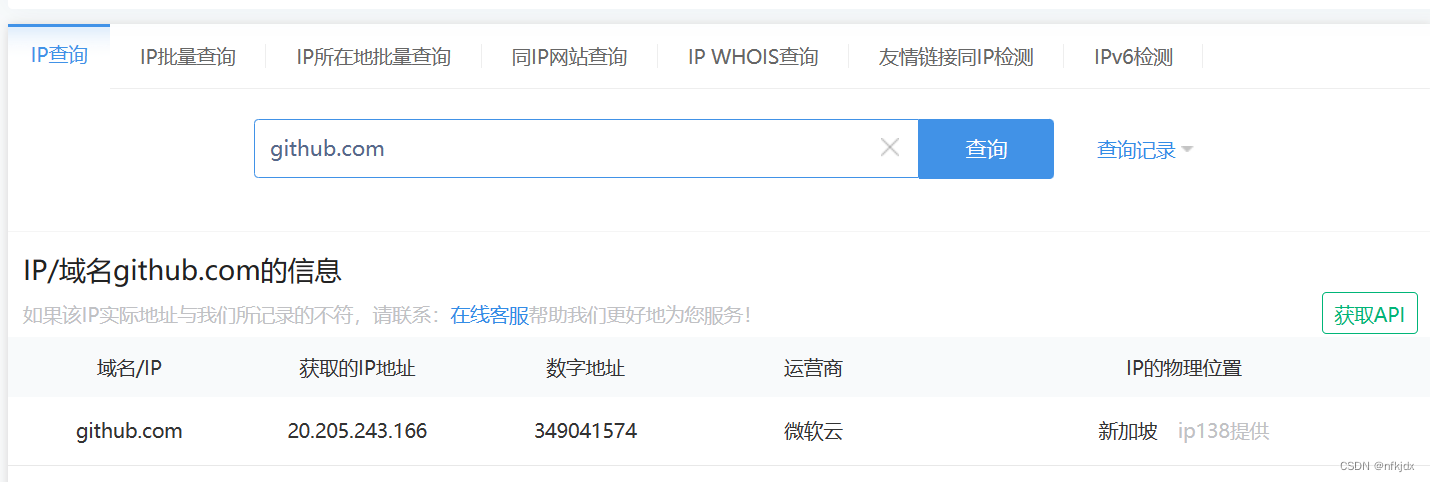The width and height of the screenshot is (1430, 482).
Task: Switch to 友情链接同IP检测 tab
Action: (x=956, y=57)
